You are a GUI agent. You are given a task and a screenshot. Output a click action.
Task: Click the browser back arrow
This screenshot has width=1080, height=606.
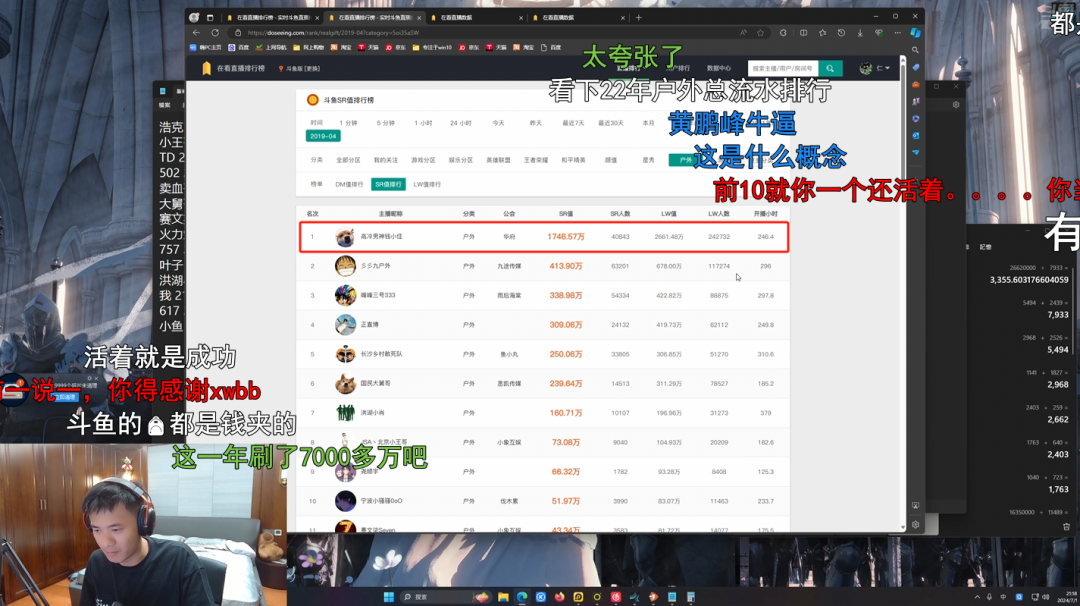[196, 32]
